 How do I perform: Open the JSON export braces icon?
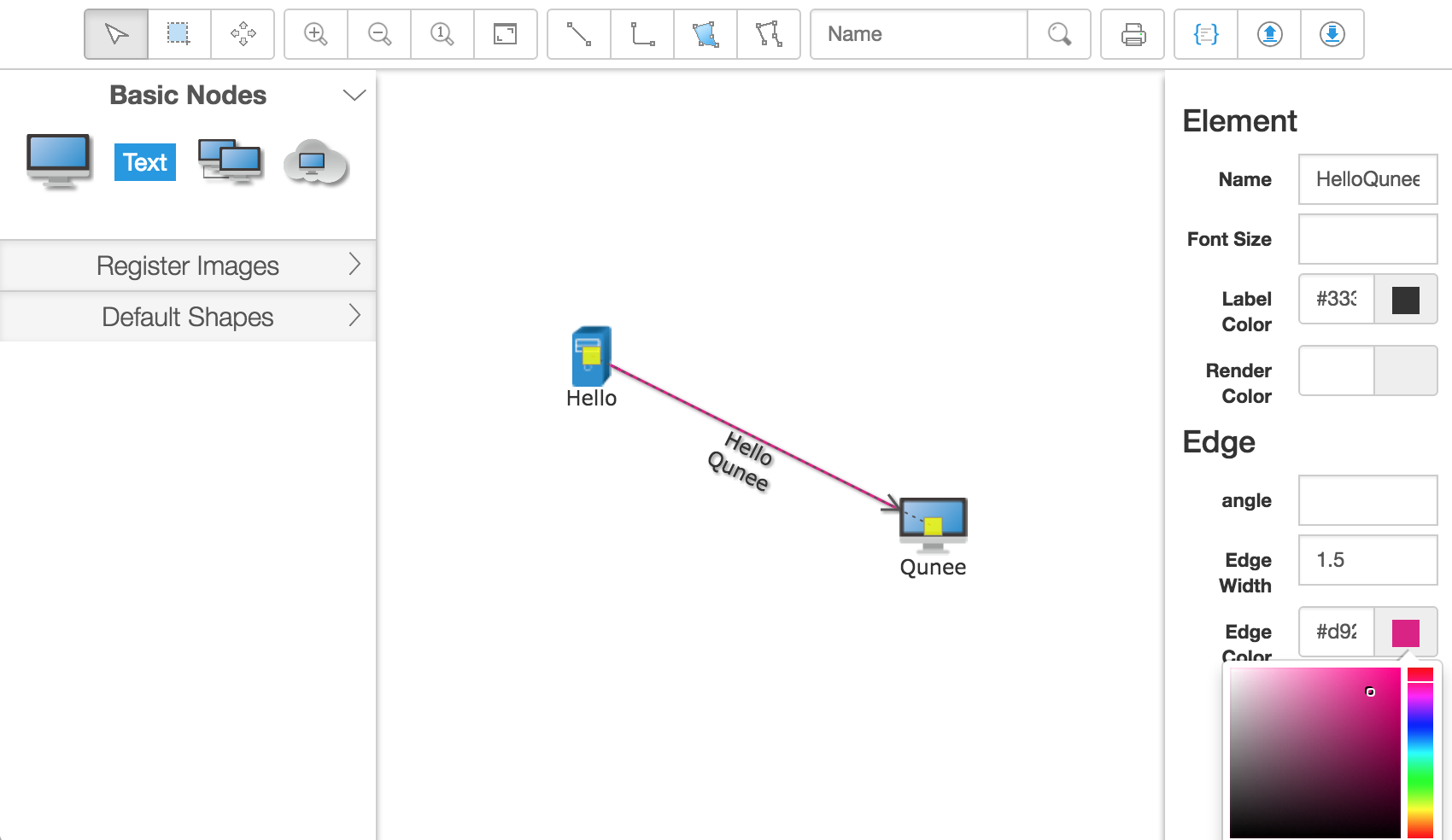1206,34
